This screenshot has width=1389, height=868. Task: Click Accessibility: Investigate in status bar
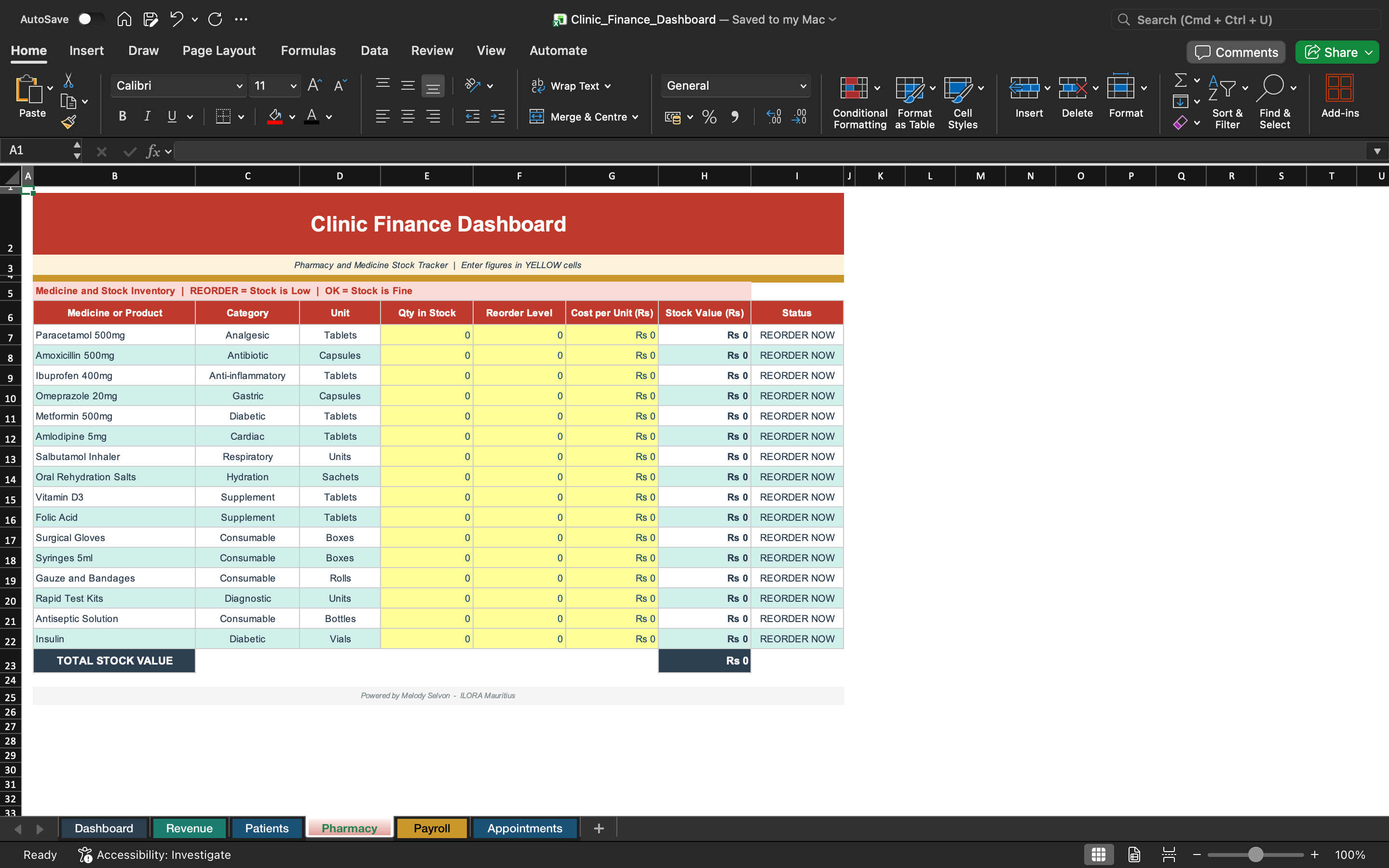(x=154, y=855)
